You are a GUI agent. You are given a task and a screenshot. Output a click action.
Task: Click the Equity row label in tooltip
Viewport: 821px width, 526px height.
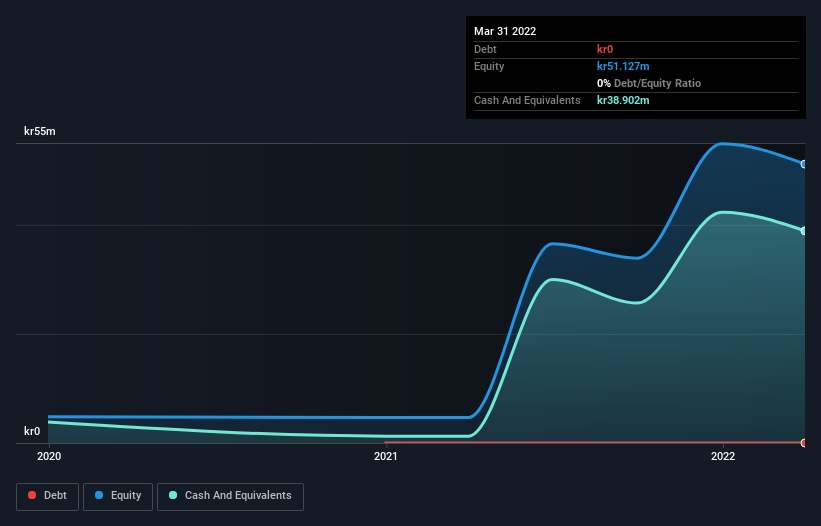pos(489,66)
